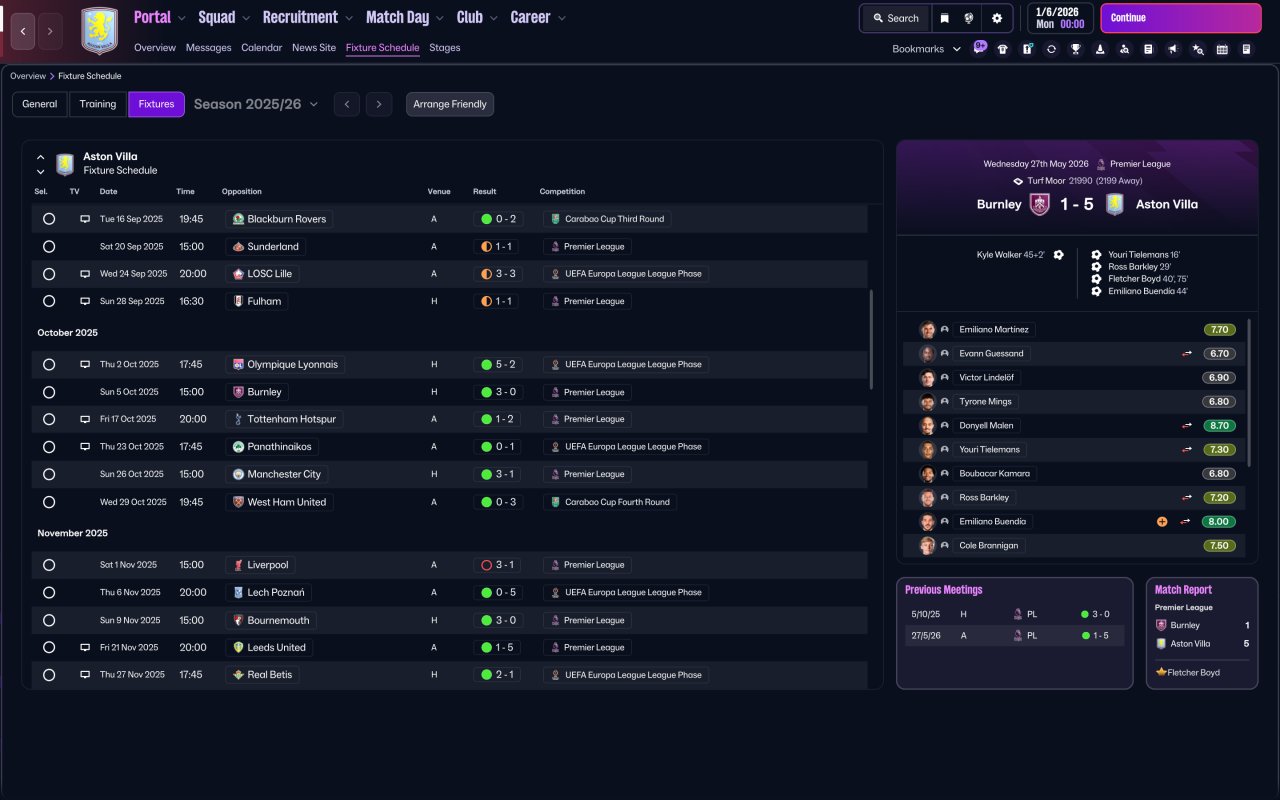The height and width of the screenshot is (800, 1280).
Task: Click Emiliano Buendía's 8.00 rating badge
Action: click(x=1219, y=522)
